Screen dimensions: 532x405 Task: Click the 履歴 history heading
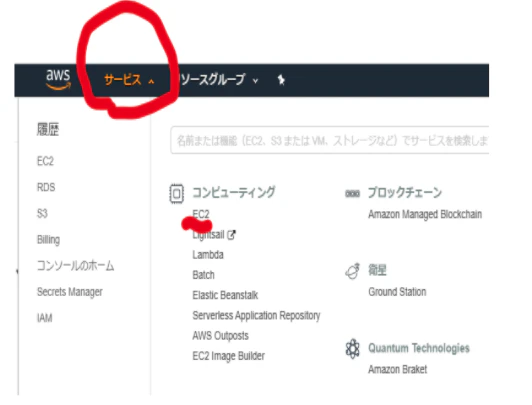click(48, 129)
